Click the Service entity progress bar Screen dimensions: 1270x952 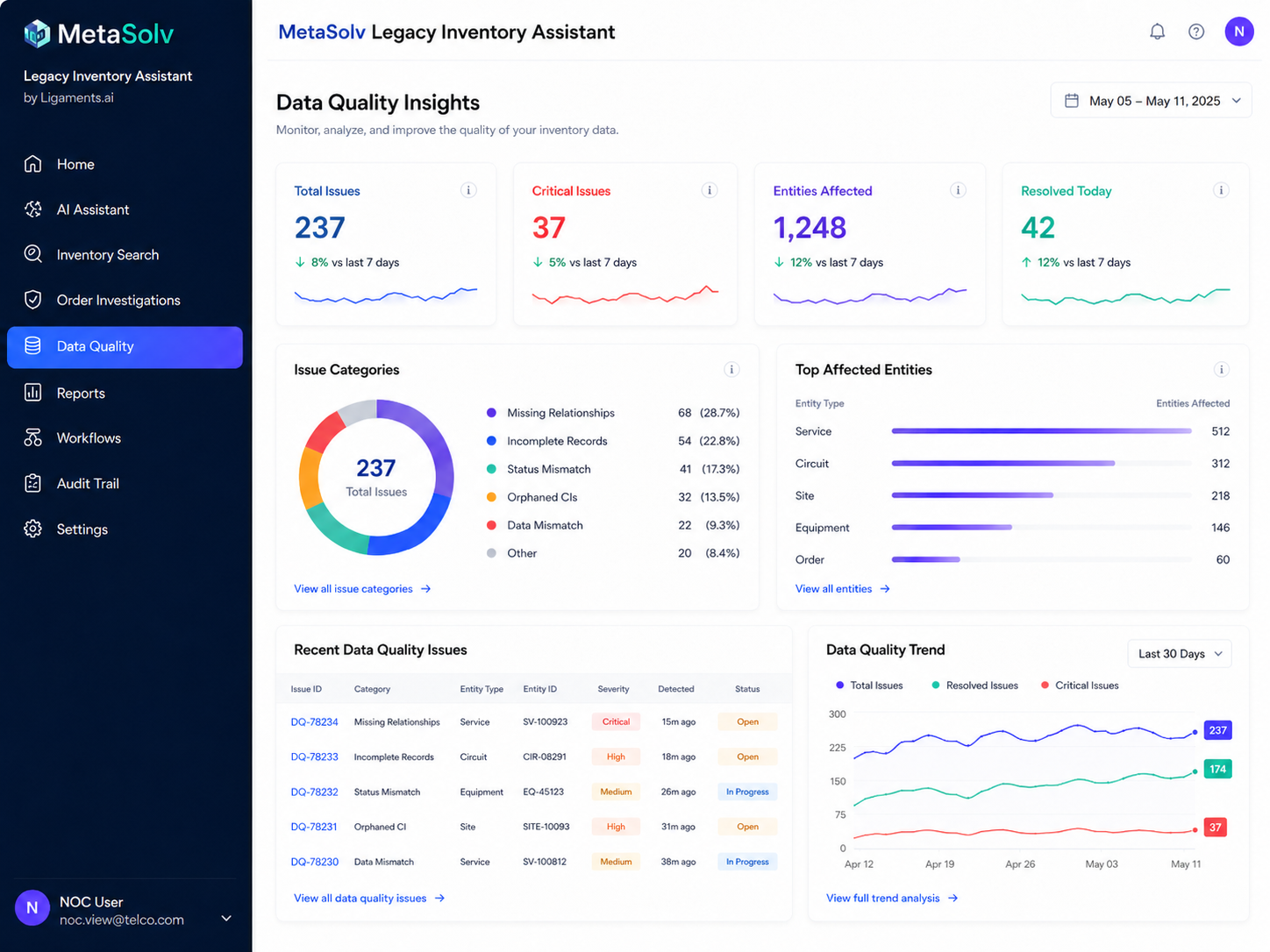[1041, 431]
